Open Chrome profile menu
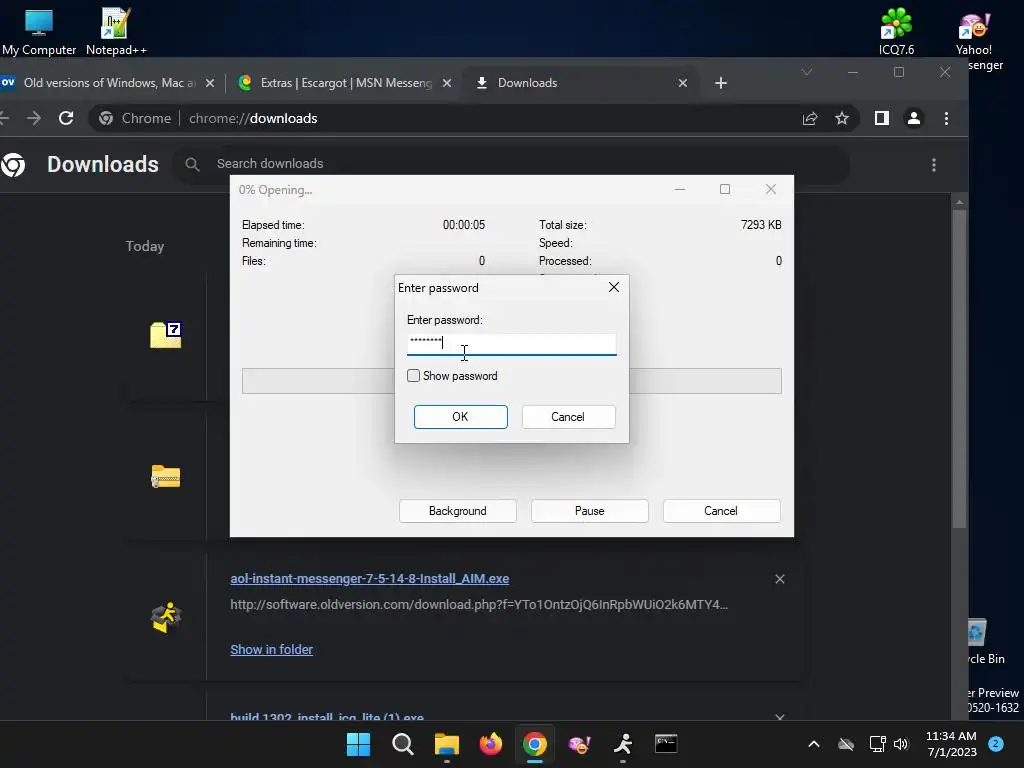Image resolution: width=1024 pixels, height=768 pixels. coord(914,118)
